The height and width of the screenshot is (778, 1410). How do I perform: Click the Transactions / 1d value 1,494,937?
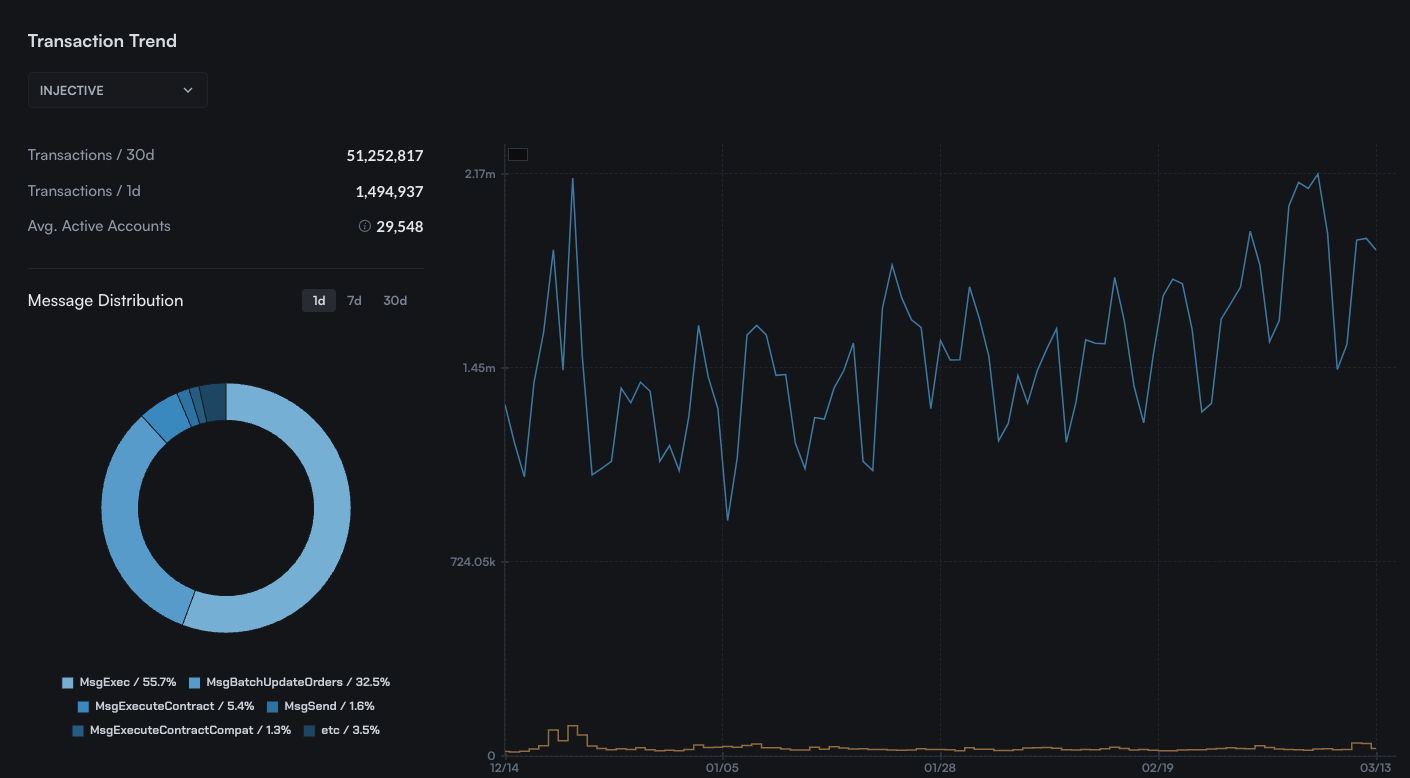pyautogui.click(x=389, y=192)
